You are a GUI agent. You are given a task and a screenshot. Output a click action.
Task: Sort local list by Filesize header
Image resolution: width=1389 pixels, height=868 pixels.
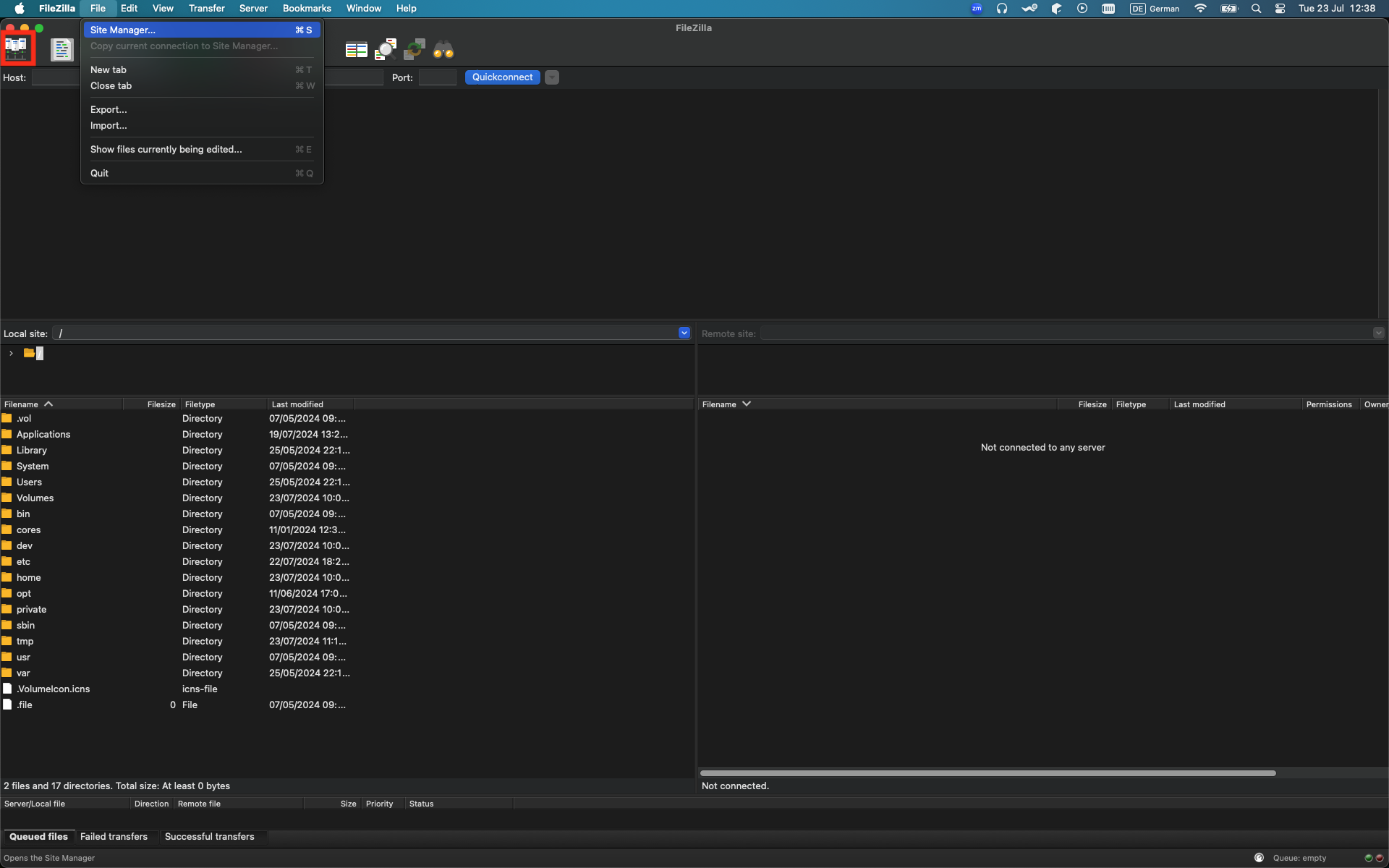pos(151,404)
